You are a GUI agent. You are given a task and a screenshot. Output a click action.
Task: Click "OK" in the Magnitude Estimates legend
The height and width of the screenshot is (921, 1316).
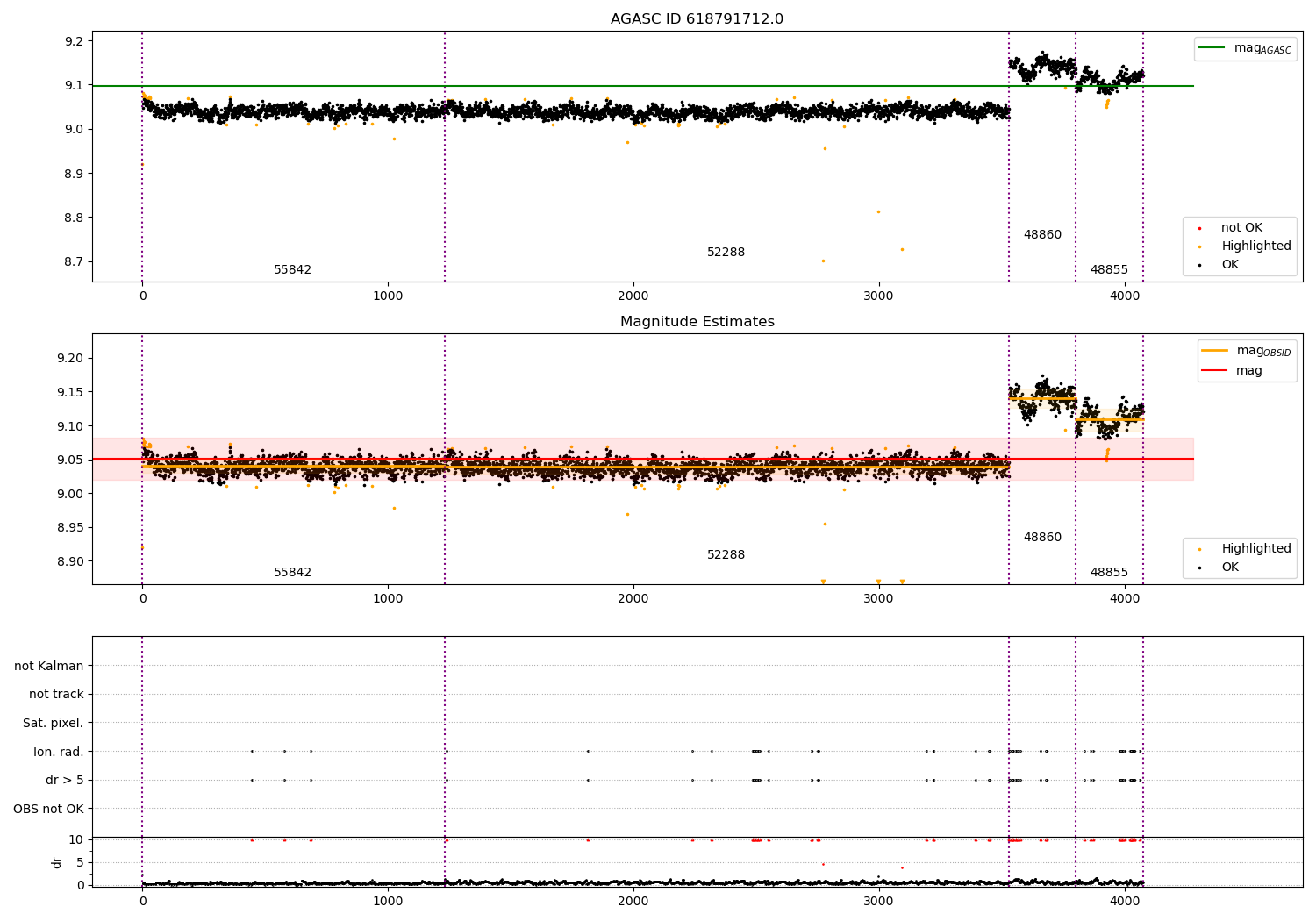[1230, 568]
